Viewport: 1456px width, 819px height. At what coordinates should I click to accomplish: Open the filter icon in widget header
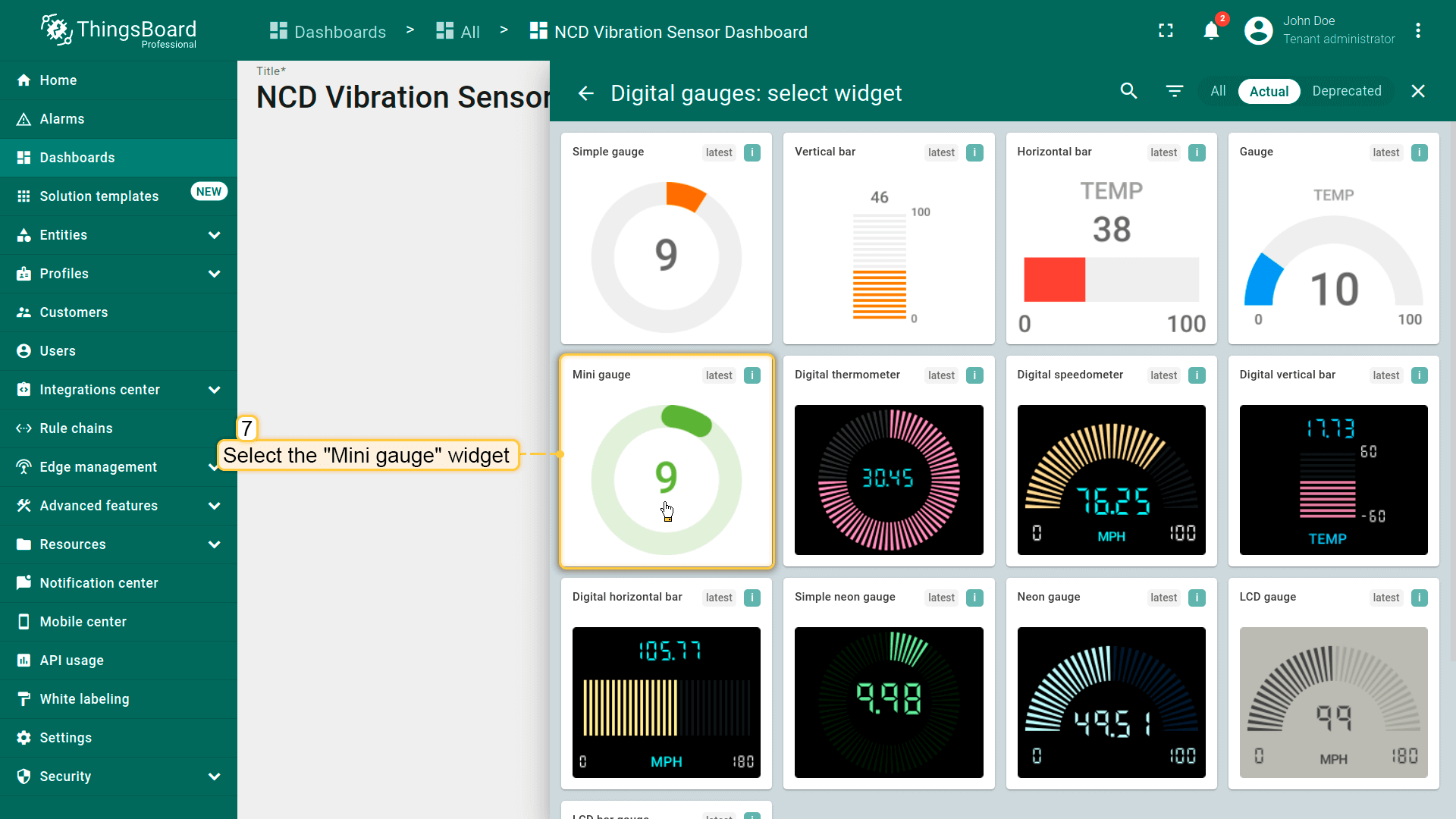tap(1174, 91)
